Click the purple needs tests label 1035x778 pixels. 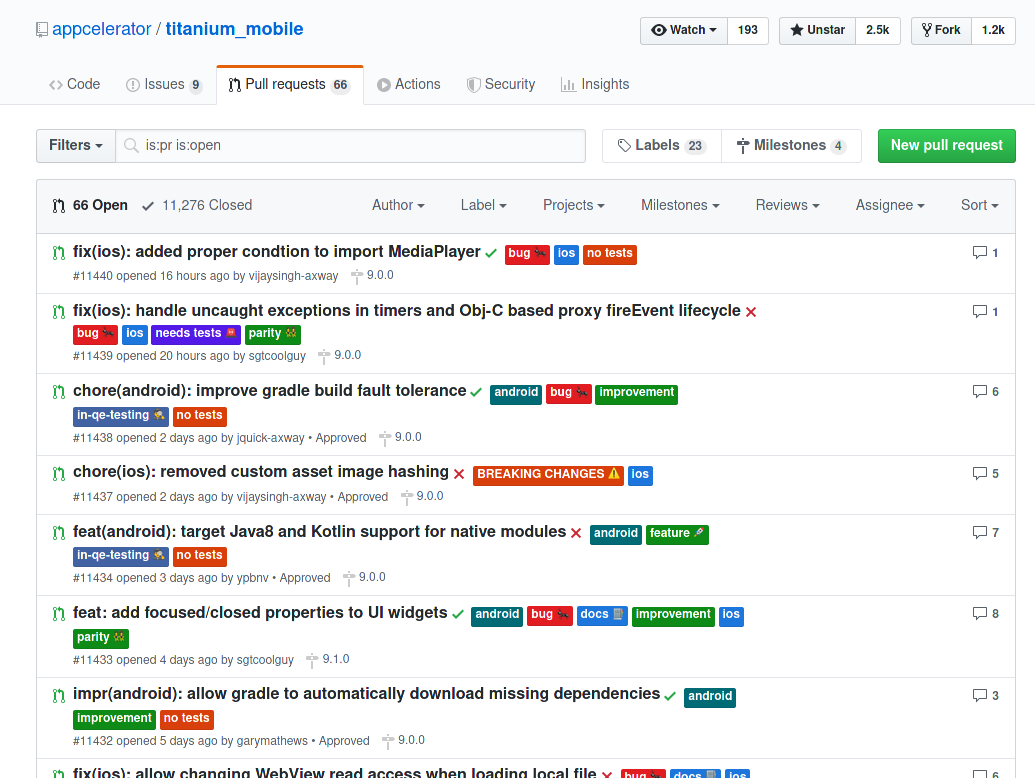point(196,334)
